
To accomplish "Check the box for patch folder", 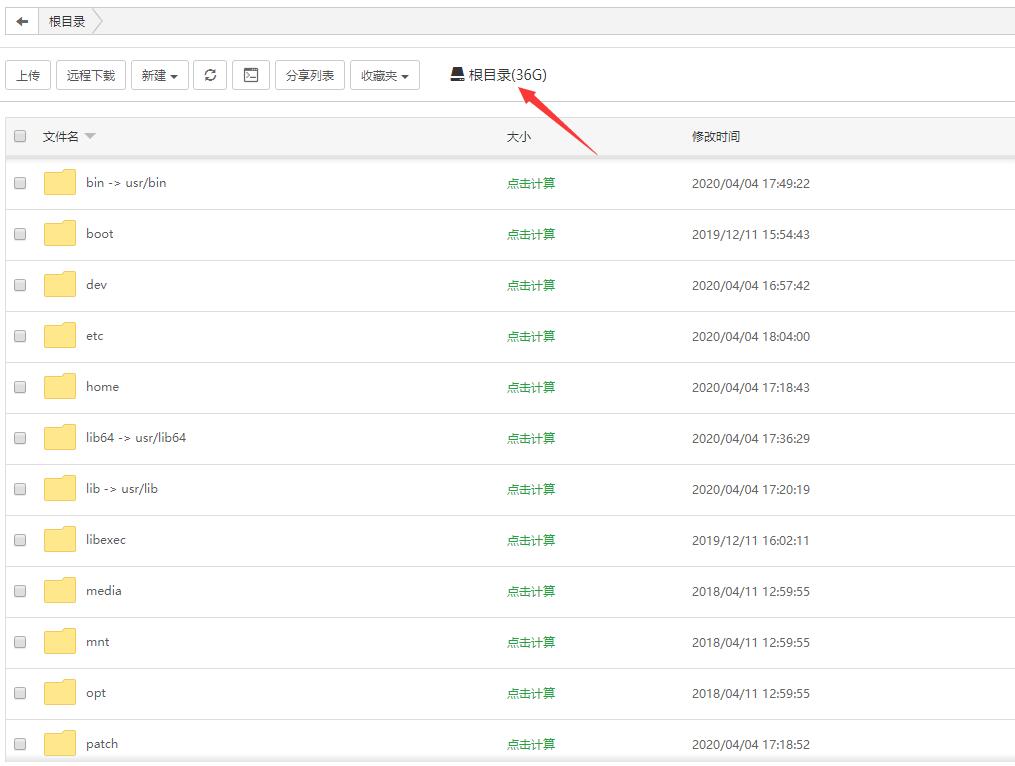I will click(20, 743).
